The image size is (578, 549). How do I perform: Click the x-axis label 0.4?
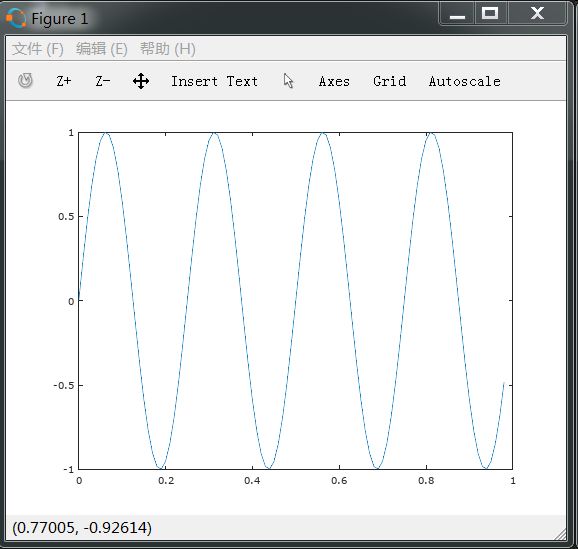(x=252, y=481)
